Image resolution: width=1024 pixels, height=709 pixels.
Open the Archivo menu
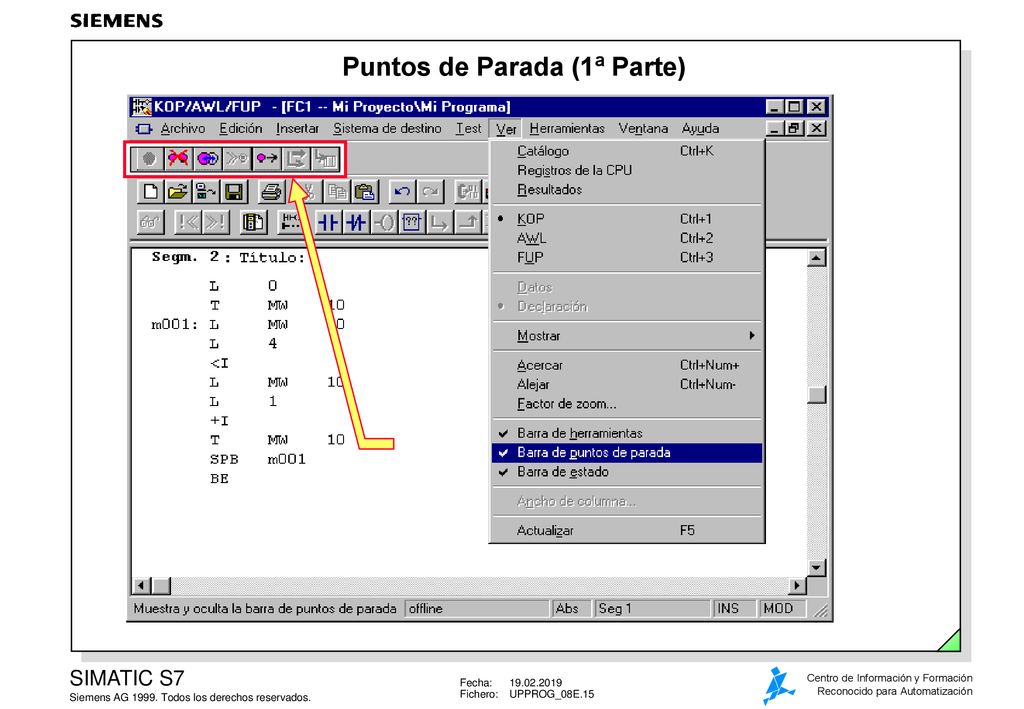click(183, 129)
